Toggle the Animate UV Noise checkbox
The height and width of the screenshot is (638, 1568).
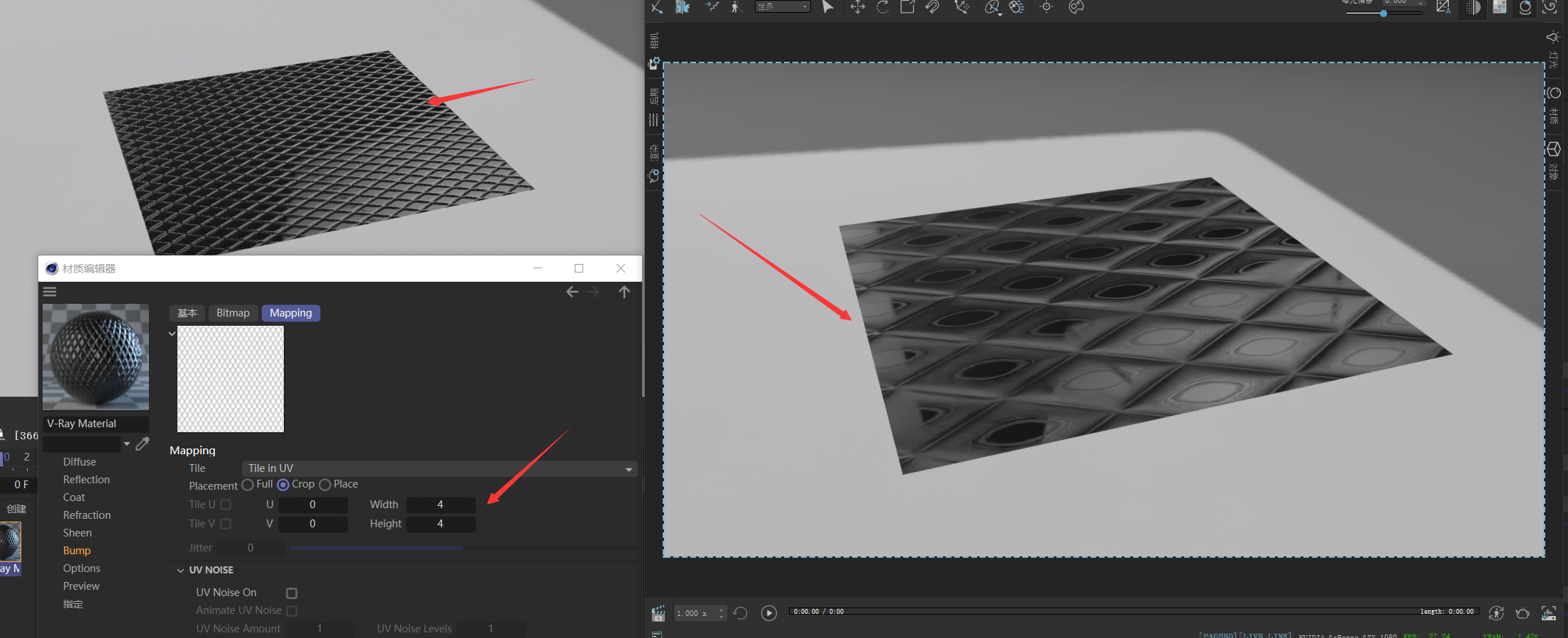(x=292, y=610)
